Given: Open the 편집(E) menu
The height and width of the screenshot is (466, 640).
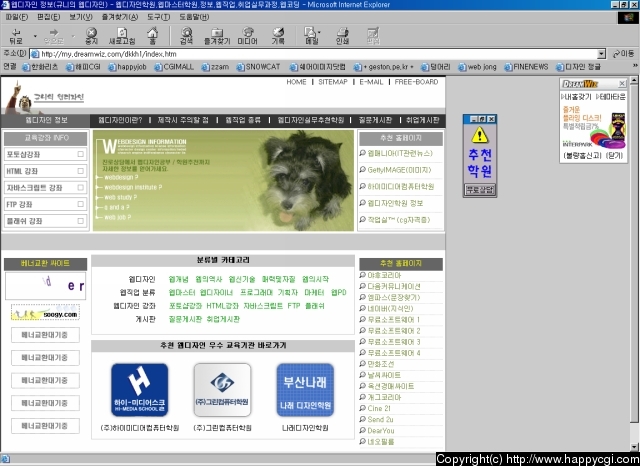Looking at the screenshot, I should click(49, 17).
